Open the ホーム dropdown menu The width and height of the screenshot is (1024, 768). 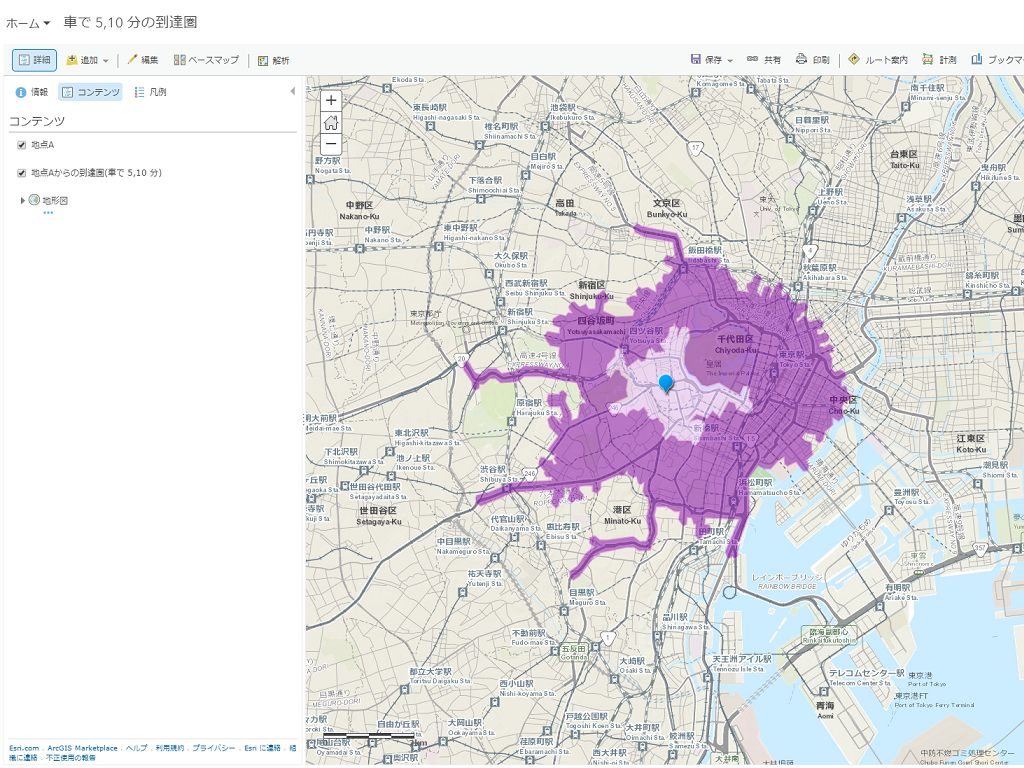click(28, 22)
